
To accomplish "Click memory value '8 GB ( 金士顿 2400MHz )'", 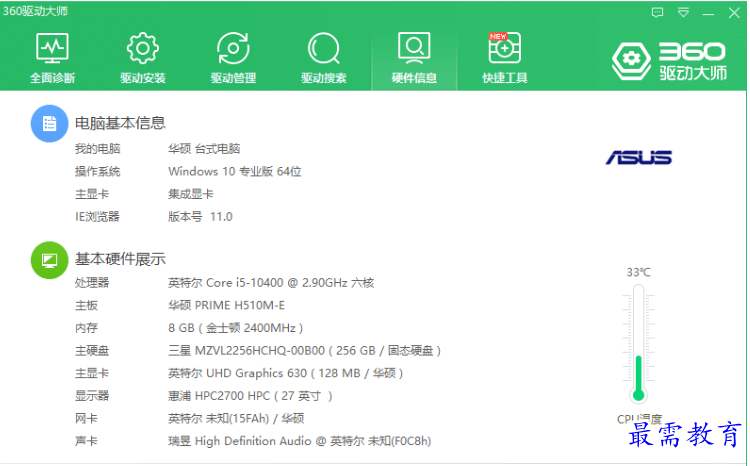I will coord(235,328).
